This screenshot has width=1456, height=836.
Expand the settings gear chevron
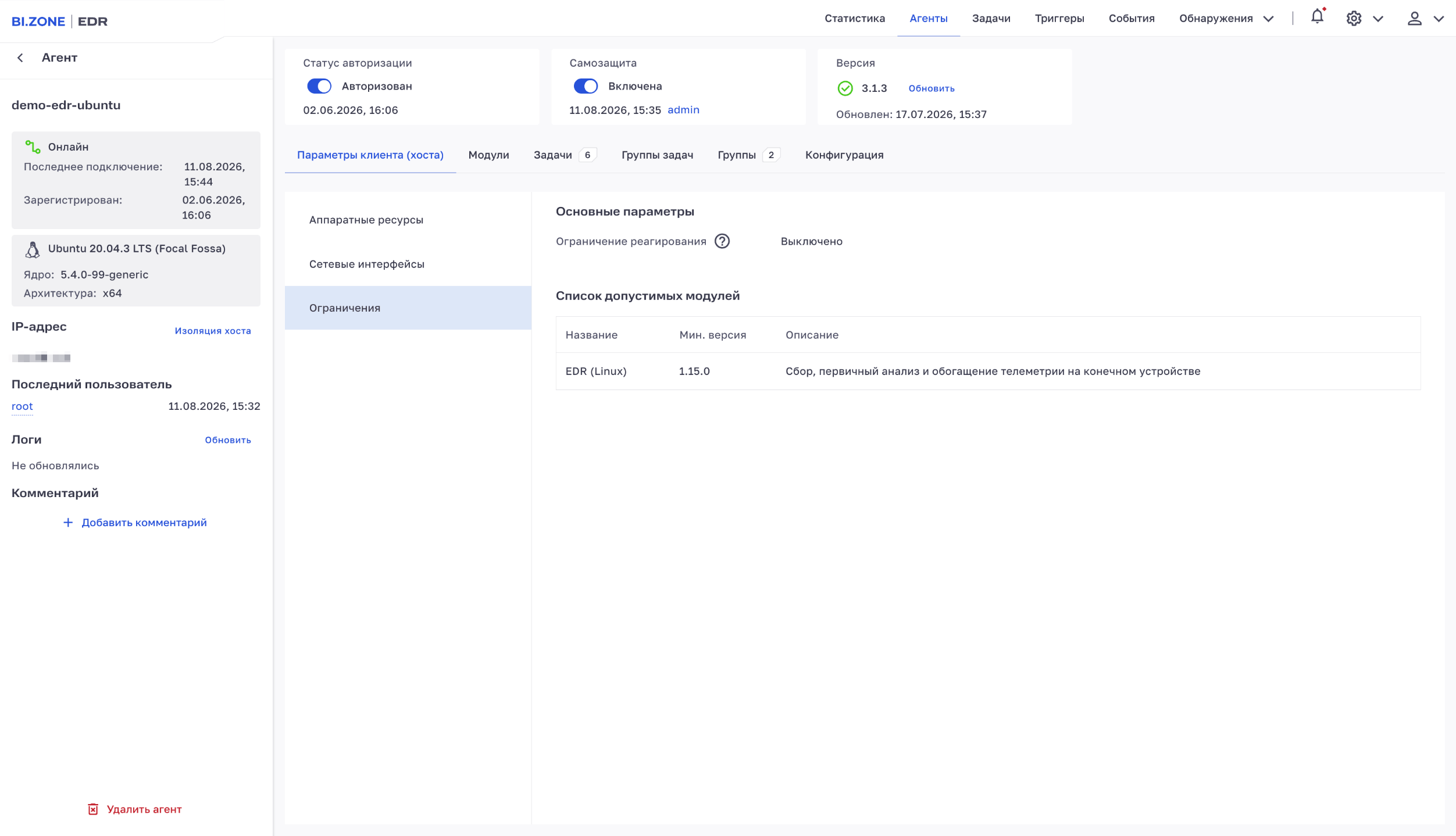point(1378,19)
